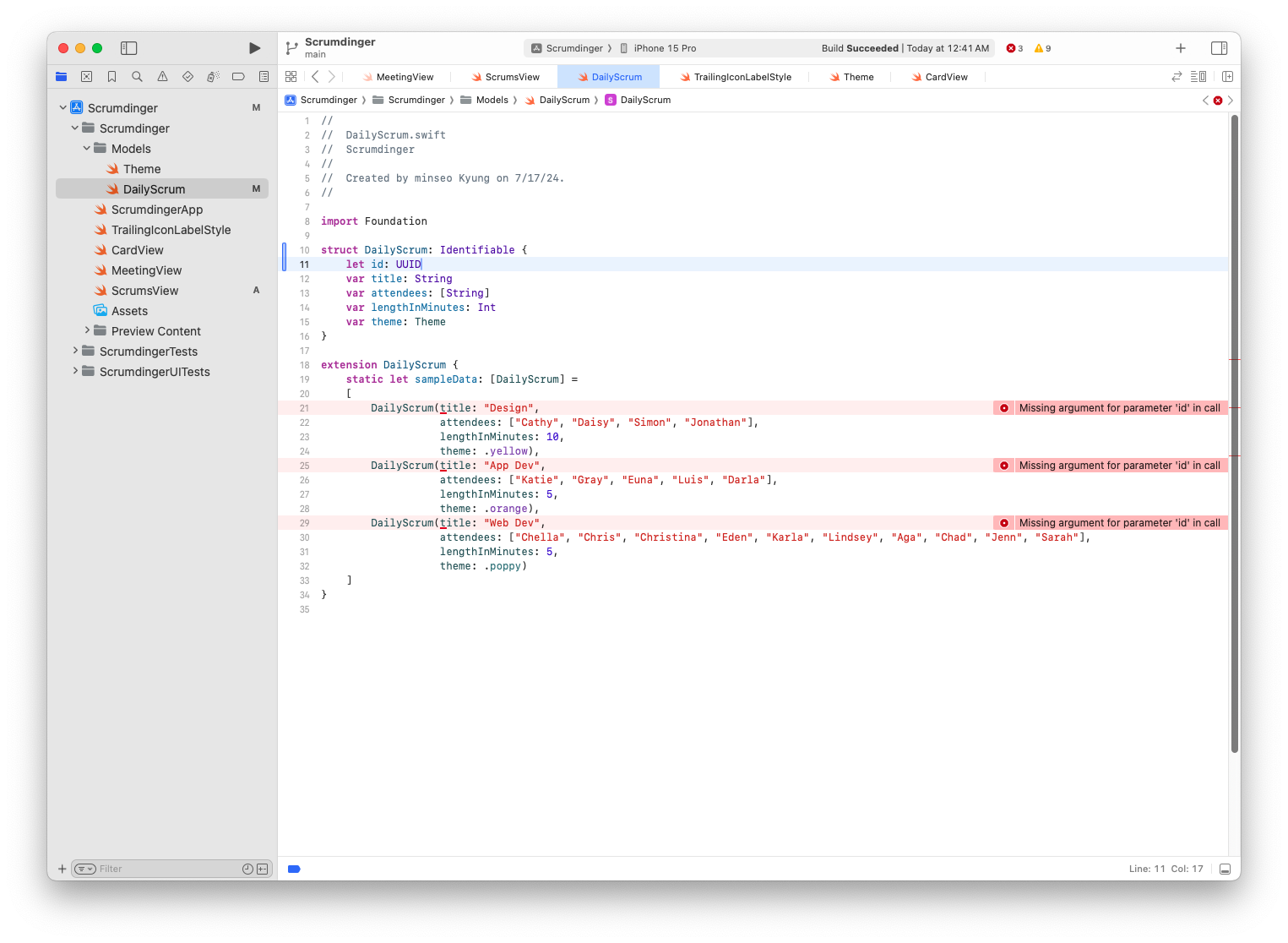Open Models in jump bar
The image size is (1288, 943).
484,101
